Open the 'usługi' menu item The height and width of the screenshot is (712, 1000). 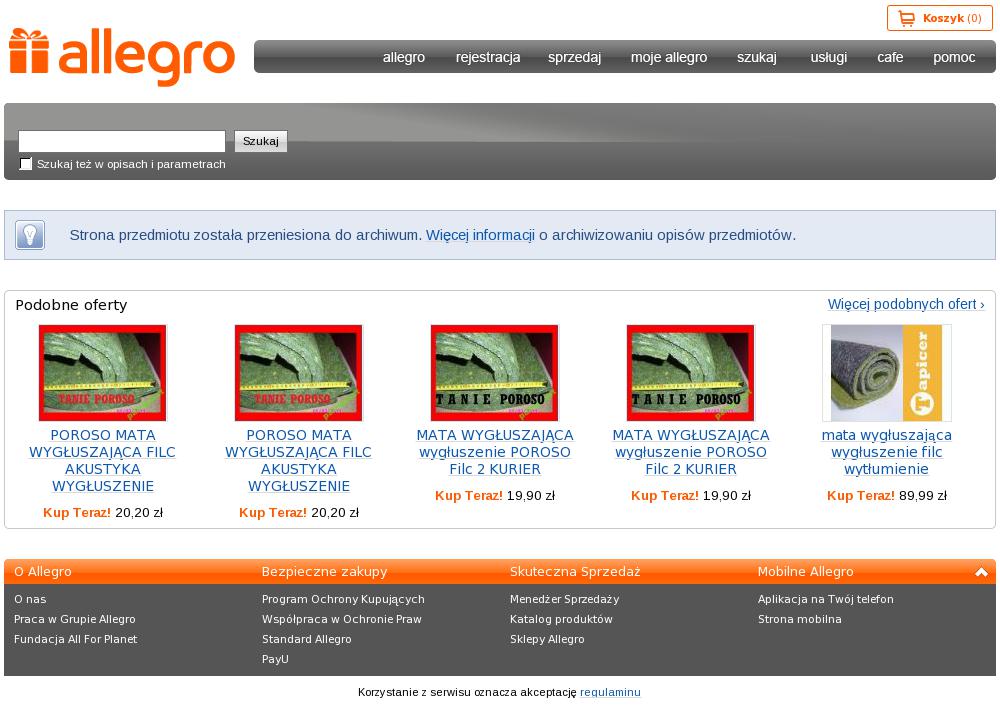click(x=828, y=57)
